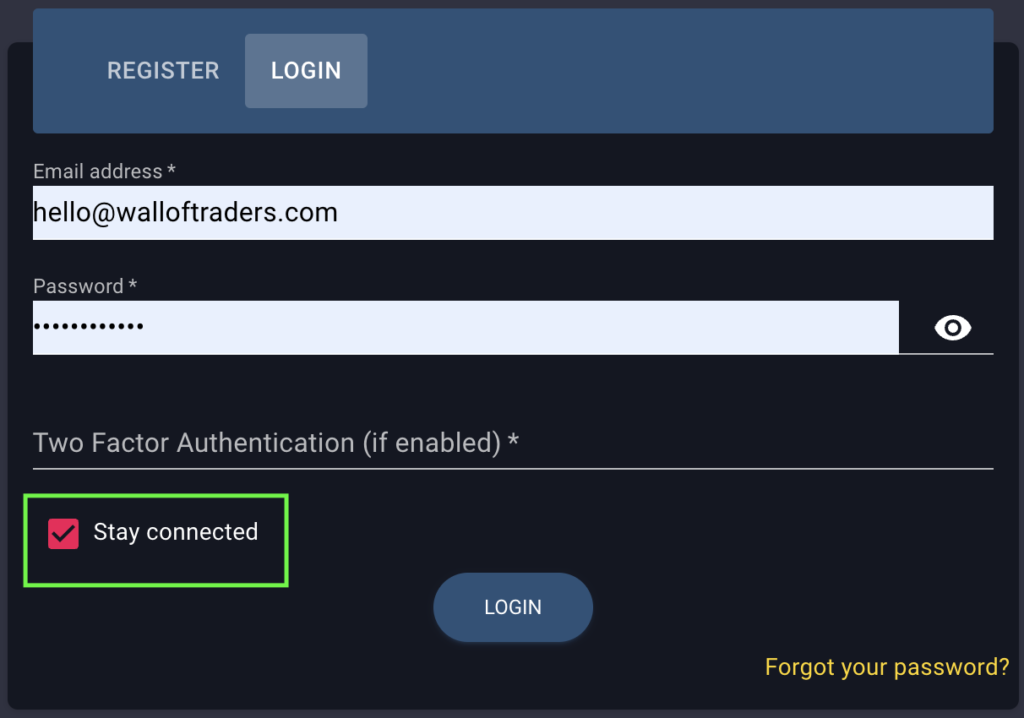
Task: Select the LOGIN tab at the top
Action: (306, 70)
